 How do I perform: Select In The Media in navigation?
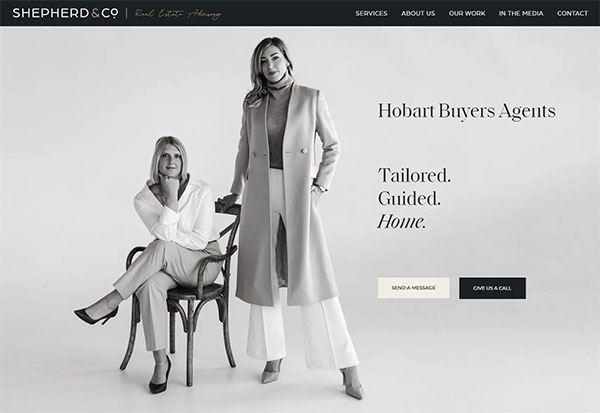[521, 13]
